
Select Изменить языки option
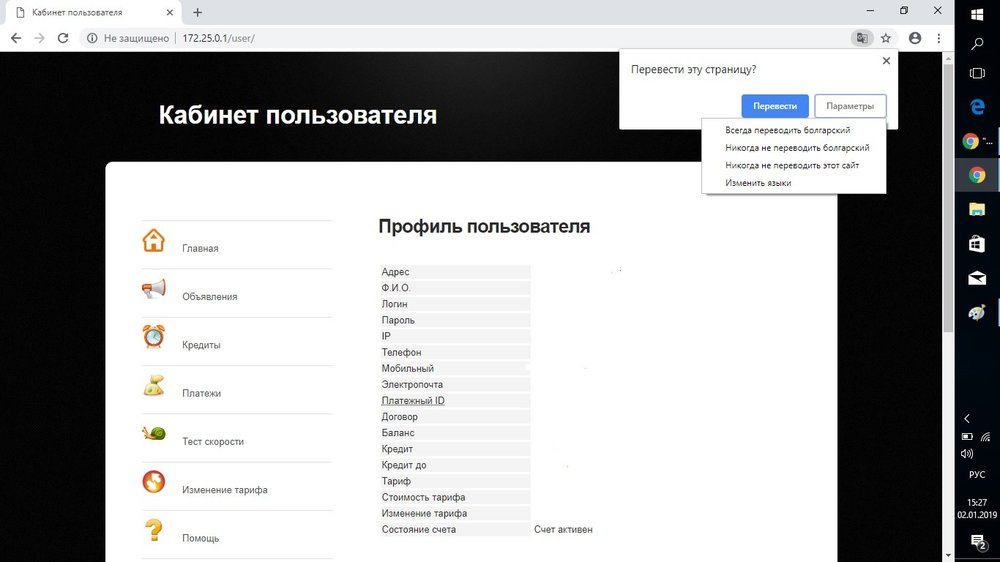pyautogui.click(x=758, y=183)
